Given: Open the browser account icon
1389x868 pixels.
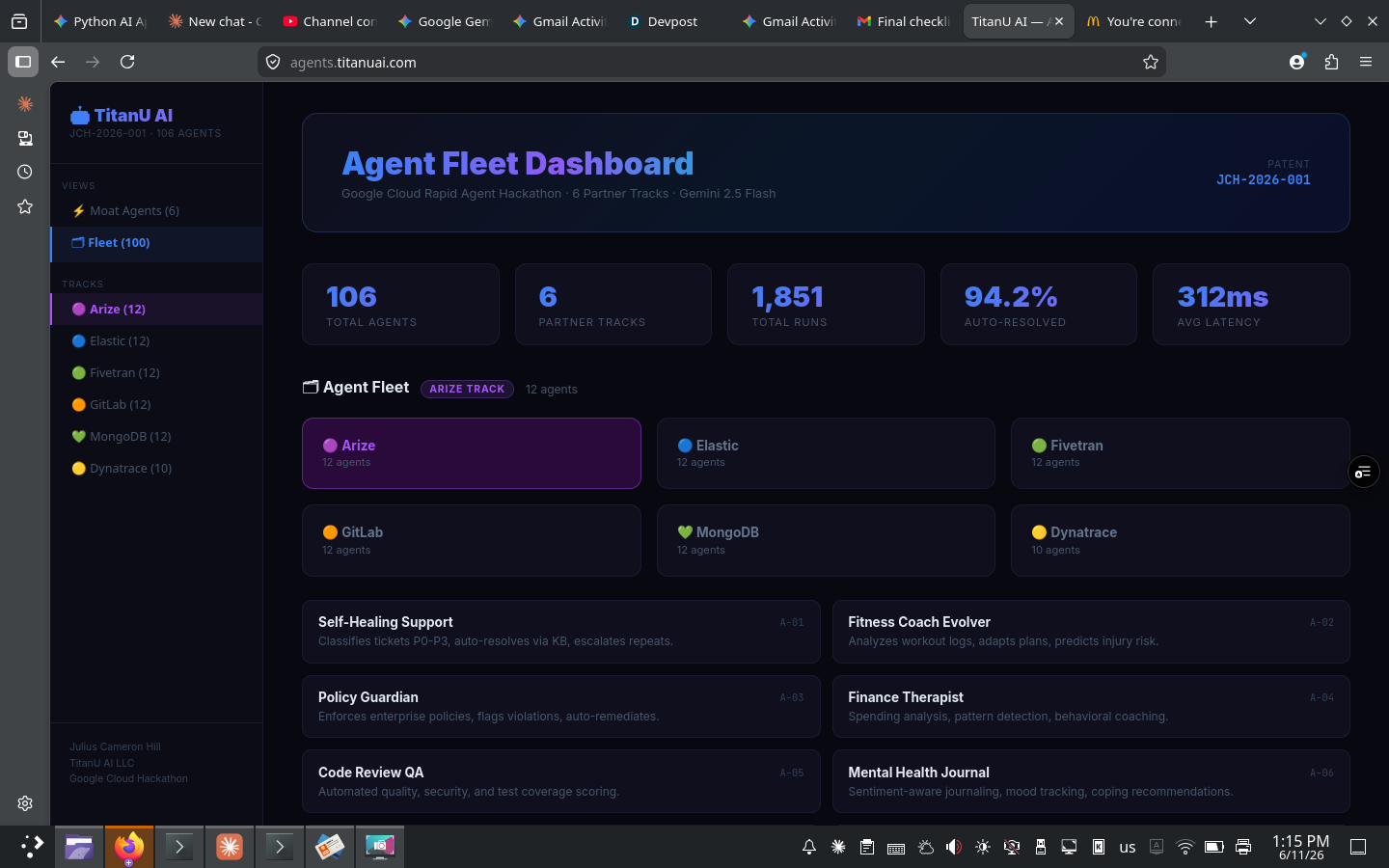Looking at the screenshot, I should [1297, 62].
